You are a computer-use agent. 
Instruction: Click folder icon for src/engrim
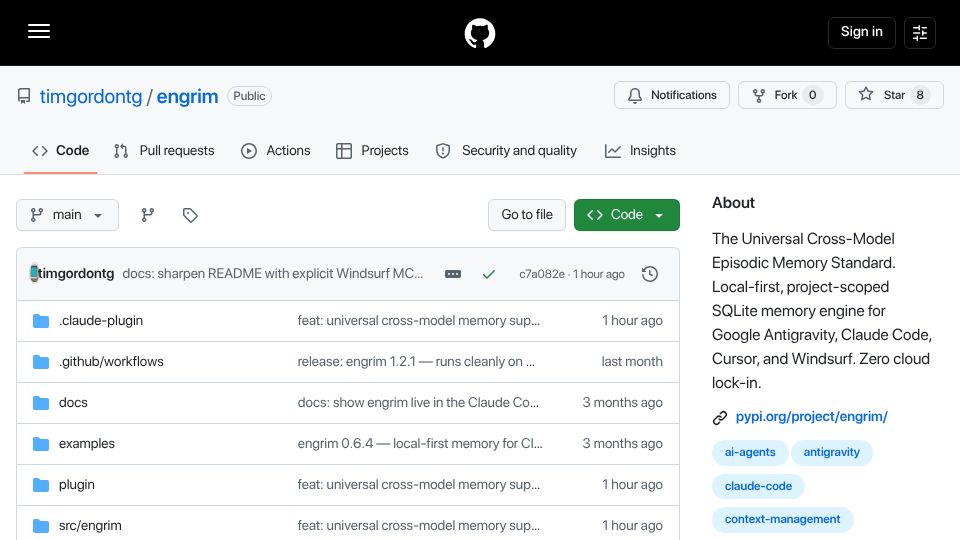[x=41, y=526]
